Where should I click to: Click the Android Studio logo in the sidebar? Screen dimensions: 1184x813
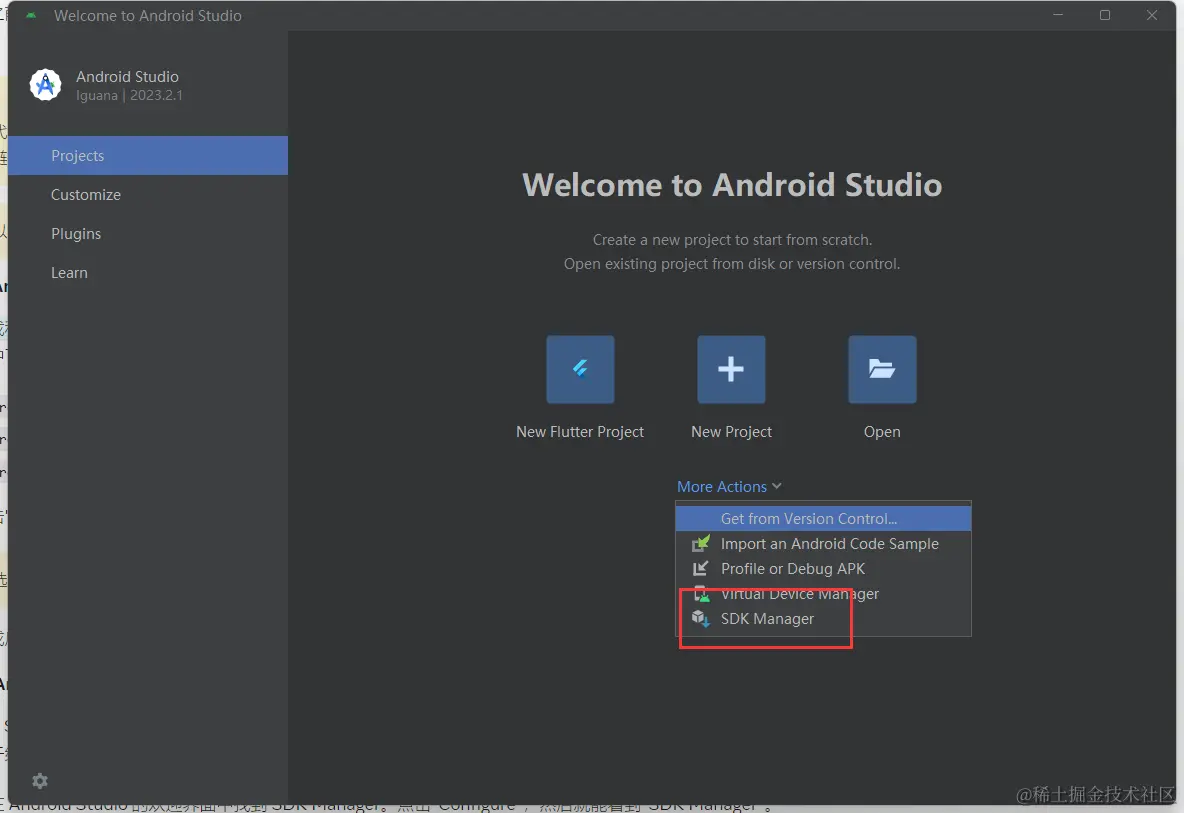pyautogui.click(x=45, y=85)
